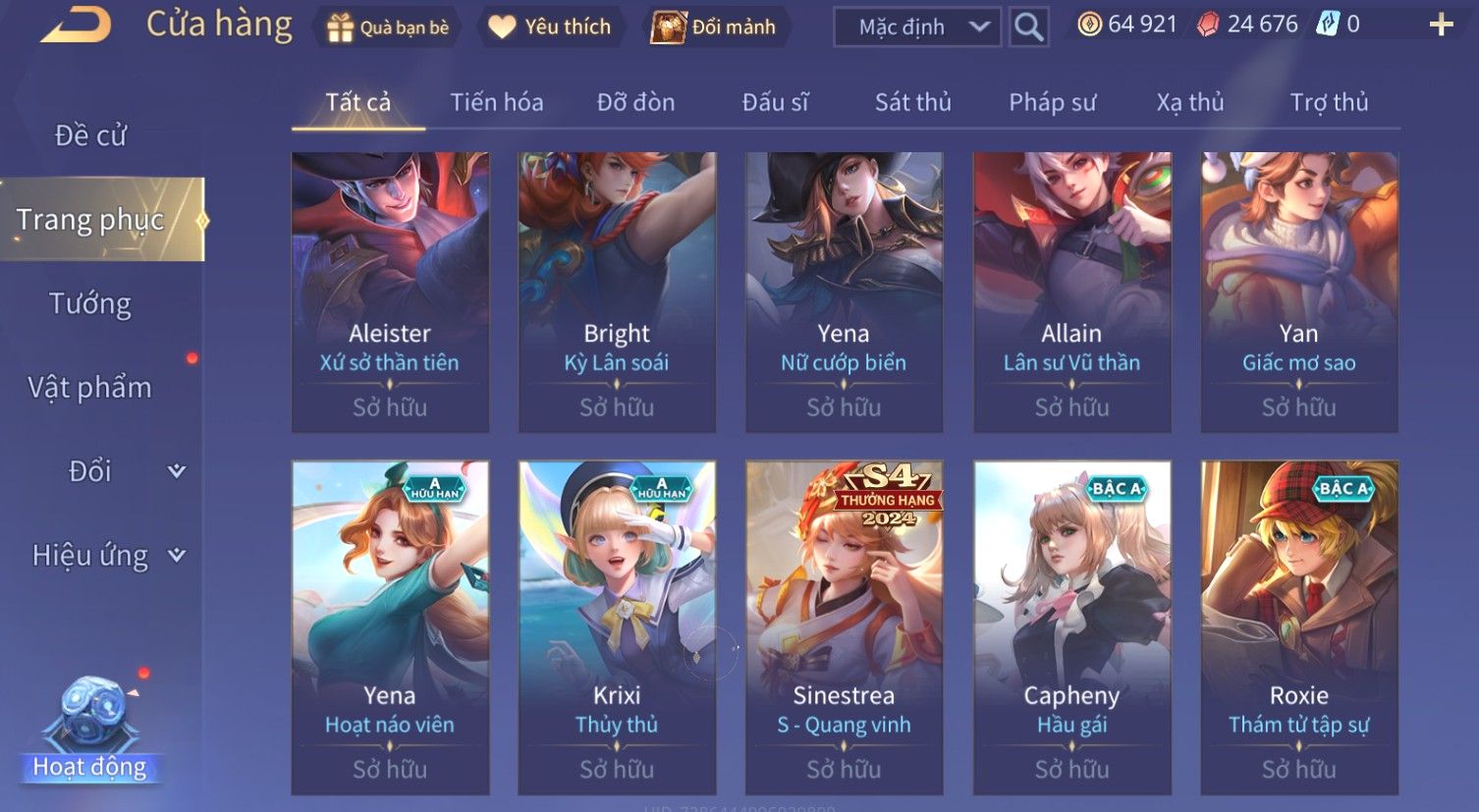Open Vật phẩm in the sidebar
The height and width of the screenshot is (812, 1479).
point(89,388)
